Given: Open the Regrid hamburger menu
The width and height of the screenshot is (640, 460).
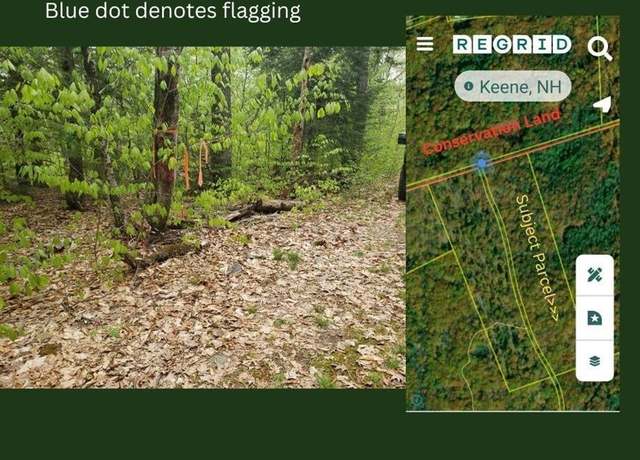Looking at the screenshot, I should (424, 44).
